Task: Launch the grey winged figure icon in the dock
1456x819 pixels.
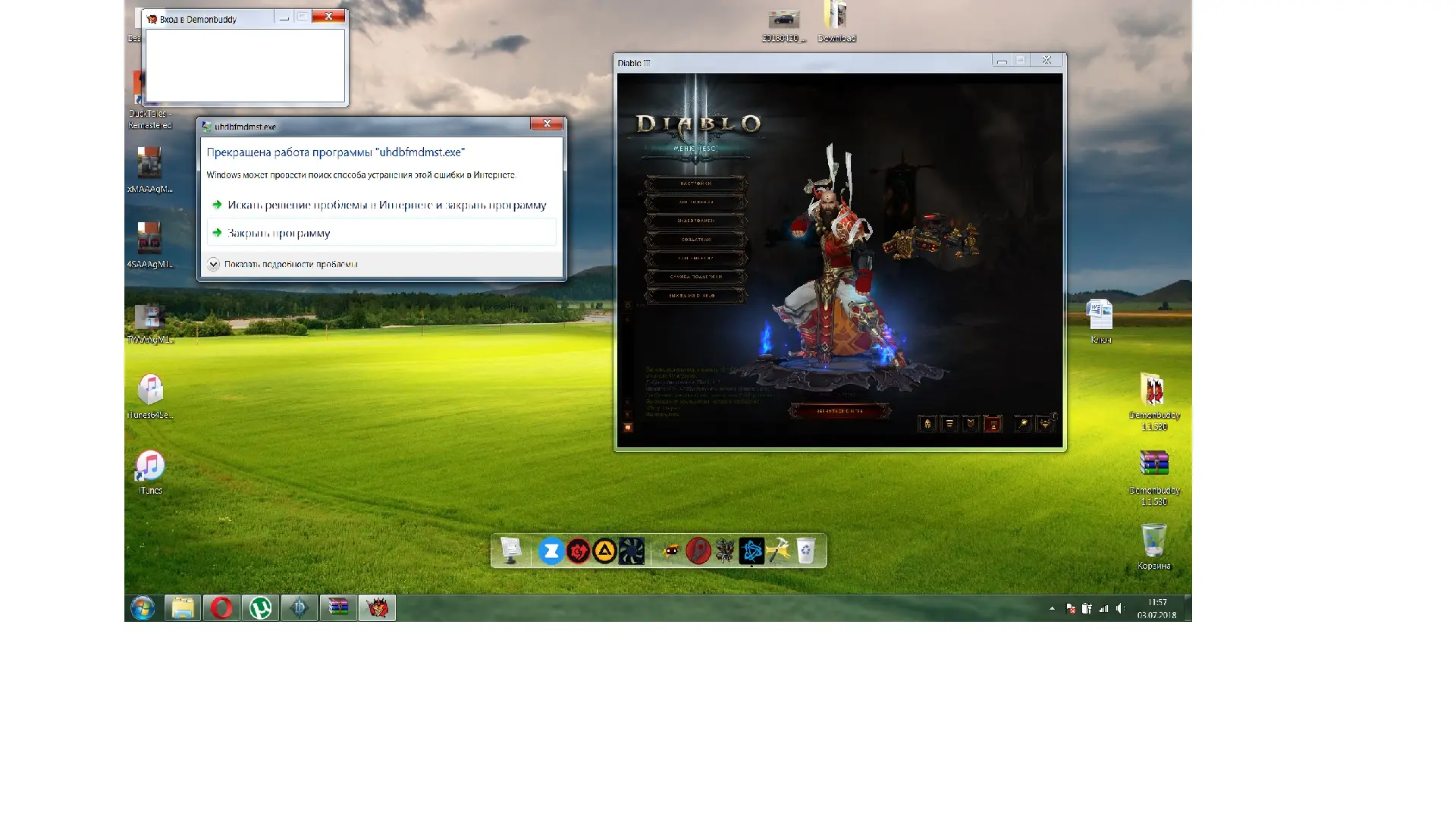Action: pos(725,551)
